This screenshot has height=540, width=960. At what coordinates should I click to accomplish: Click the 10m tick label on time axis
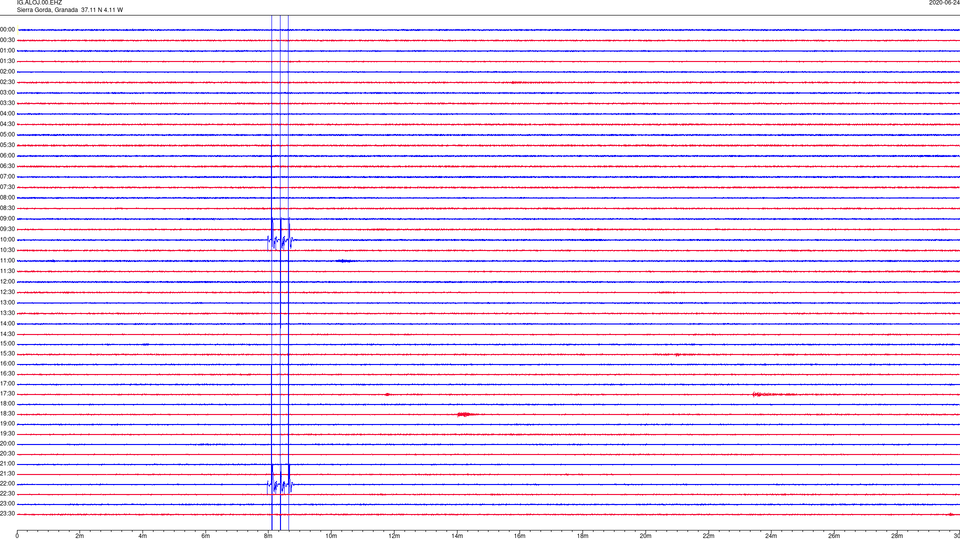pos(331,536)
